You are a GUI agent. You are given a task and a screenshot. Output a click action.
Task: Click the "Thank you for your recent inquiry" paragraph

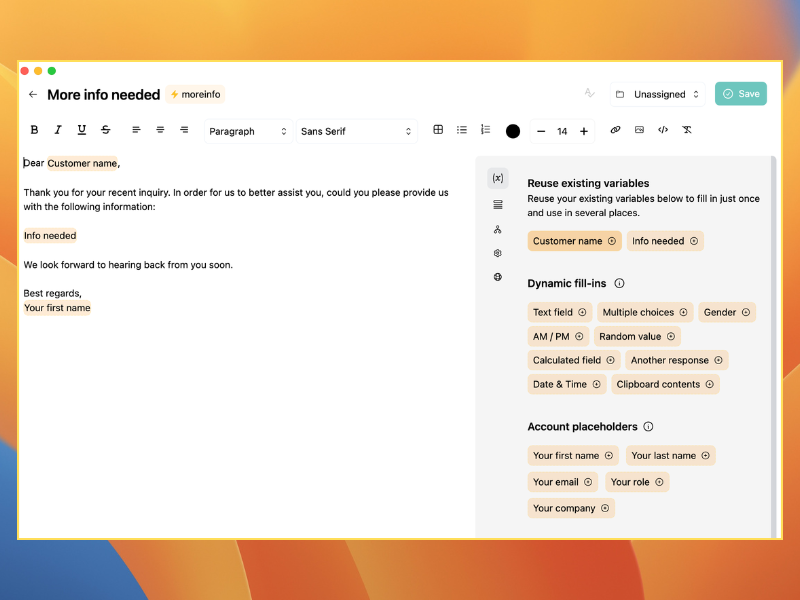click(x=236, y=199)
